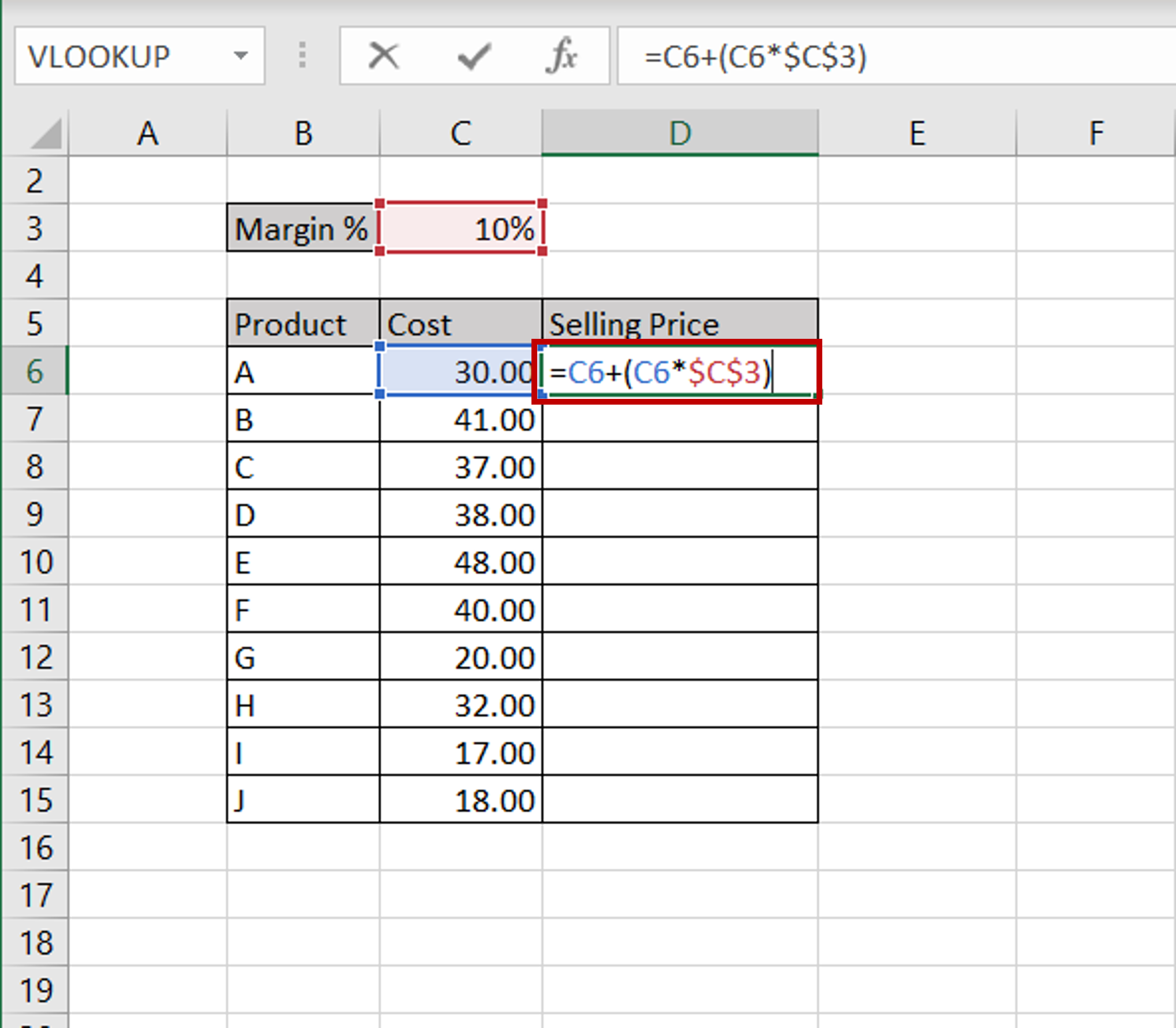Click the 'Margin %' label cell
The height and width of the screenshot is (1028, 1176).
coord(303,228)
